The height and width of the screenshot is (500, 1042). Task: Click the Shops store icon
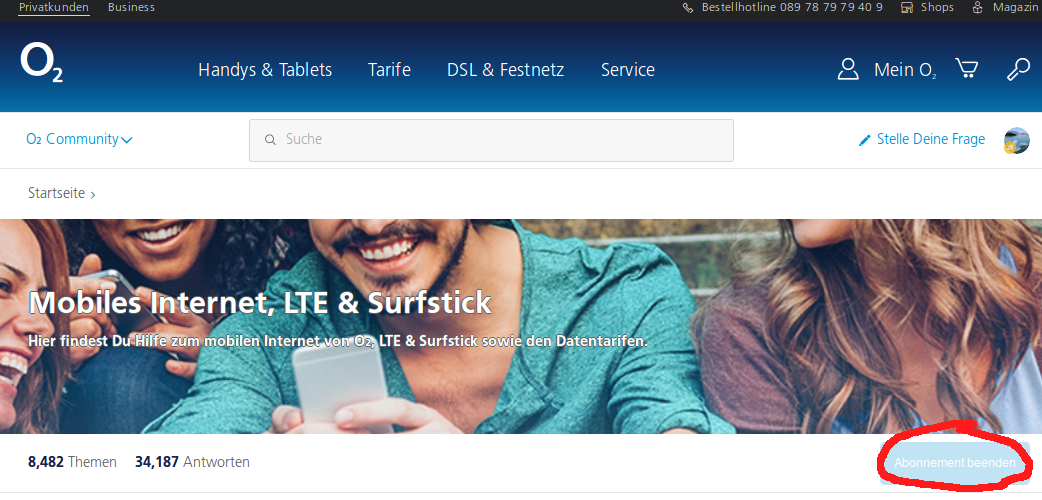click(x=906, y=7)
